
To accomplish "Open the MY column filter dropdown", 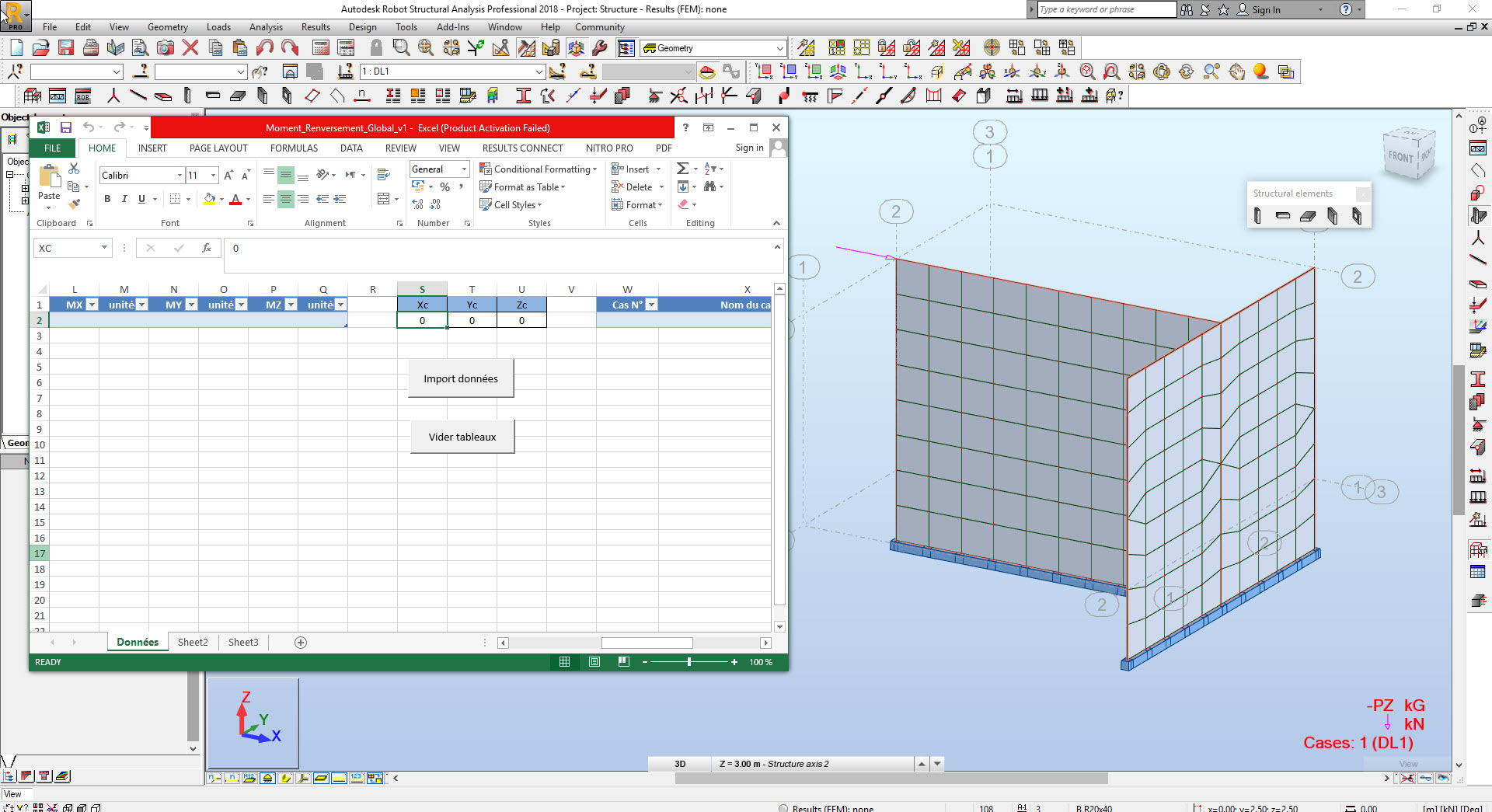I will pos(191,305).
